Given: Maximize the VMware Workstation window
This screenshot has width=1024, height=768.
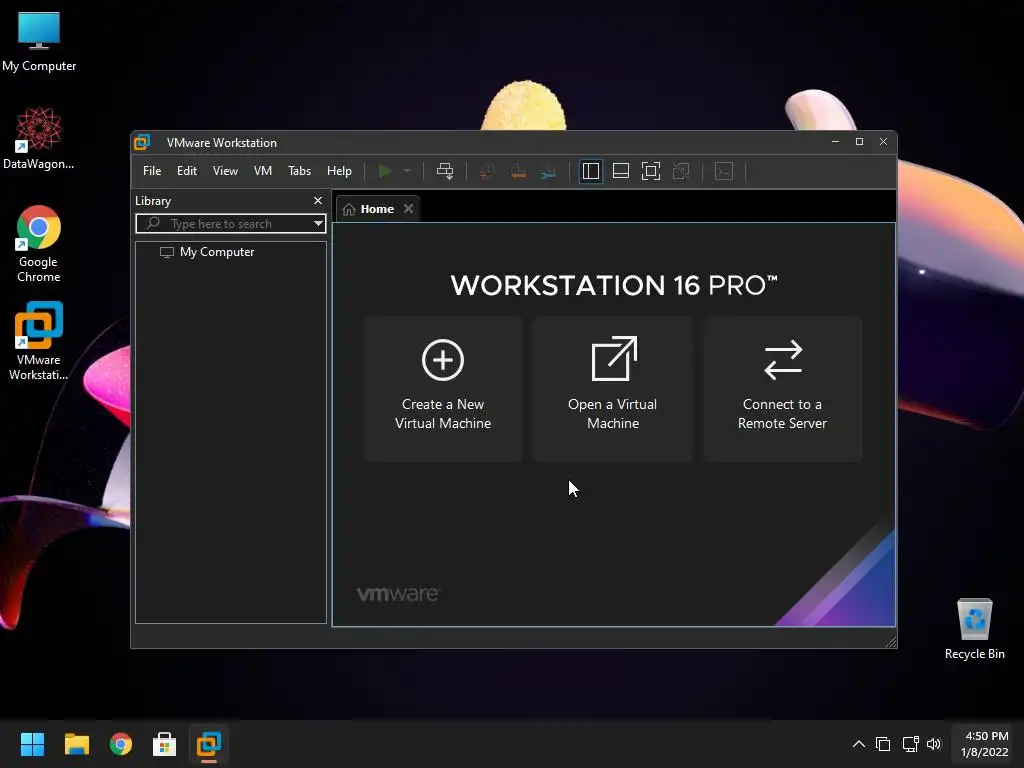Looking at the screenshot, I should [859, 142].
